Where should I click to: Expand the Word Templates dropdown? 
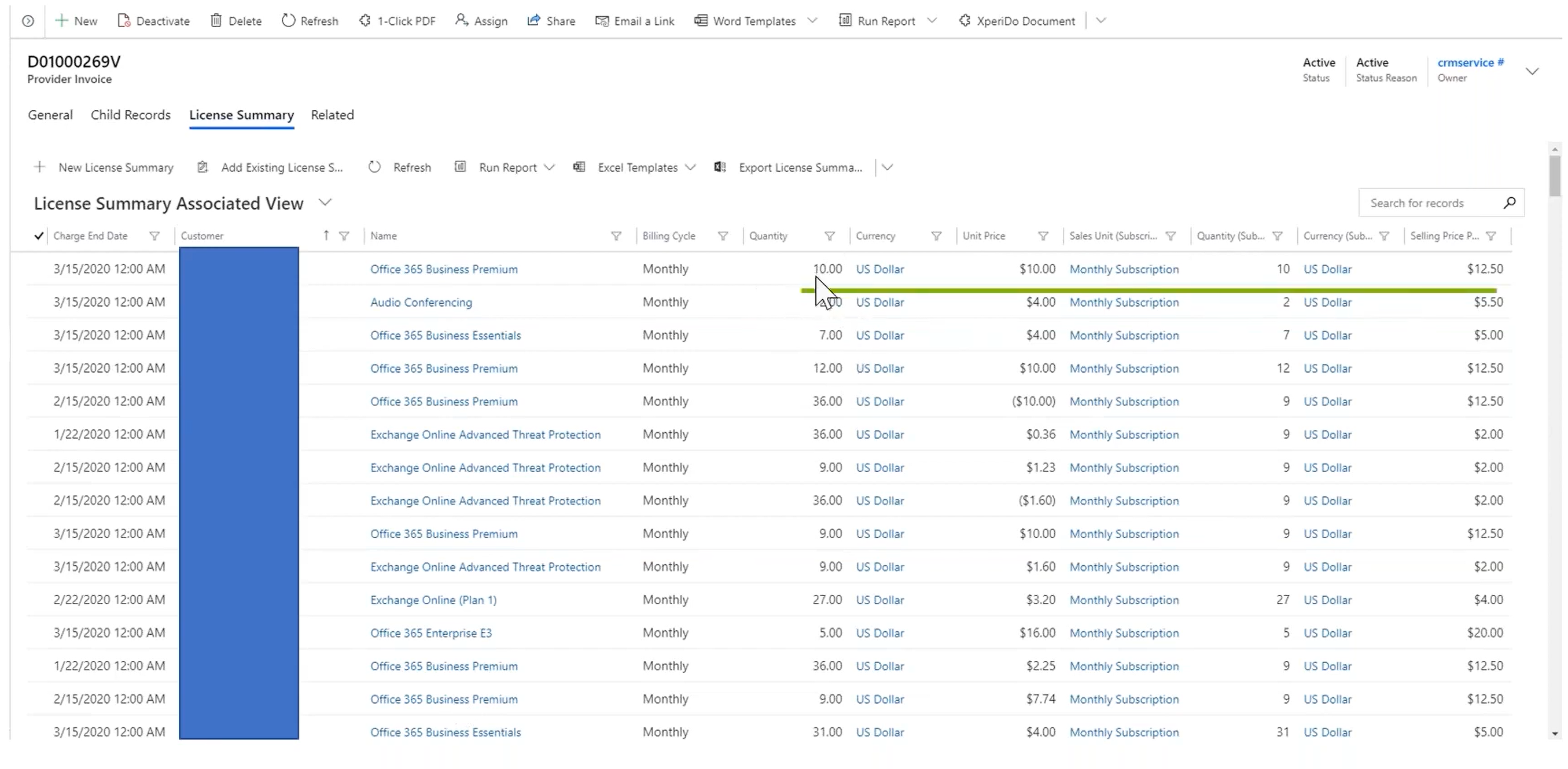(812, 21)
